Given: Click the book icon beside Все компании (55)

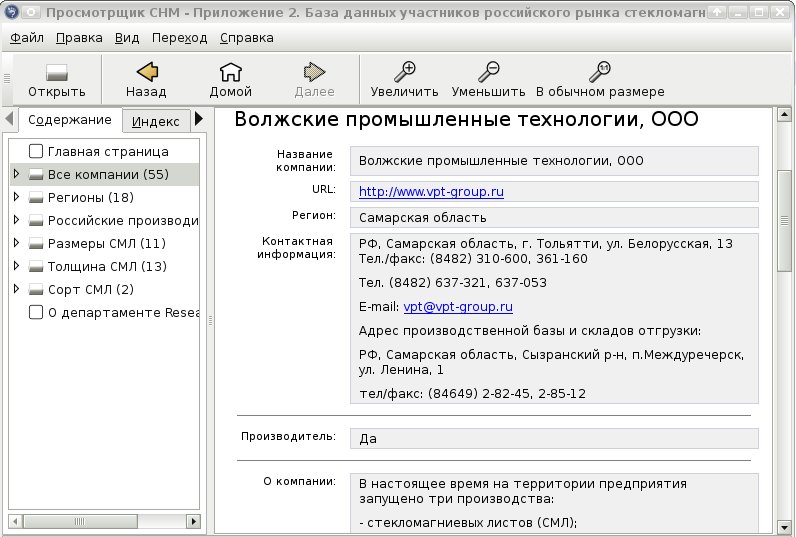Looking at the screenshot, I should 36,175.
